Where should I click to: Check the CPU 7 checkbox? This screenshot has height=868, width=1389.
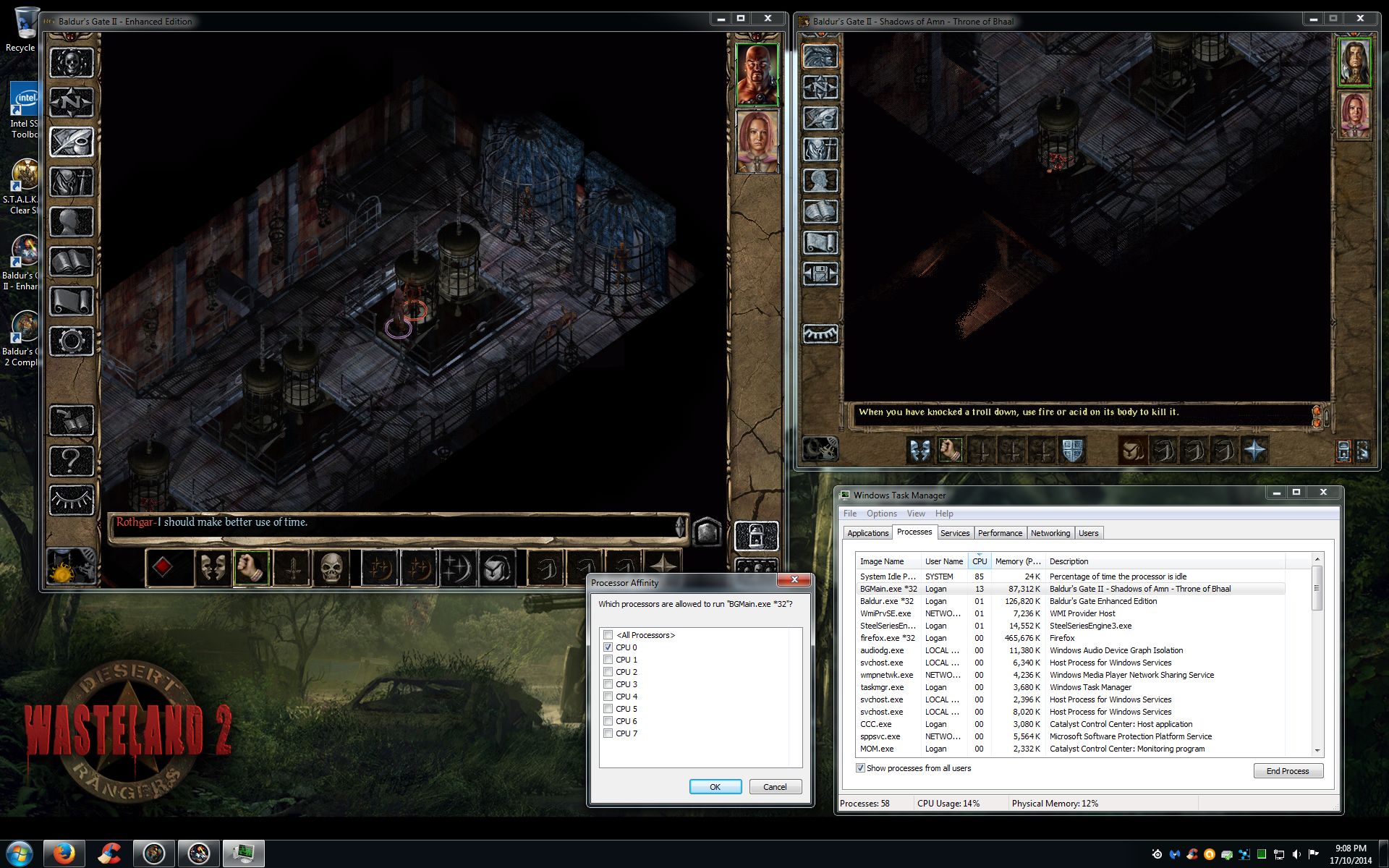pos(608,733)
